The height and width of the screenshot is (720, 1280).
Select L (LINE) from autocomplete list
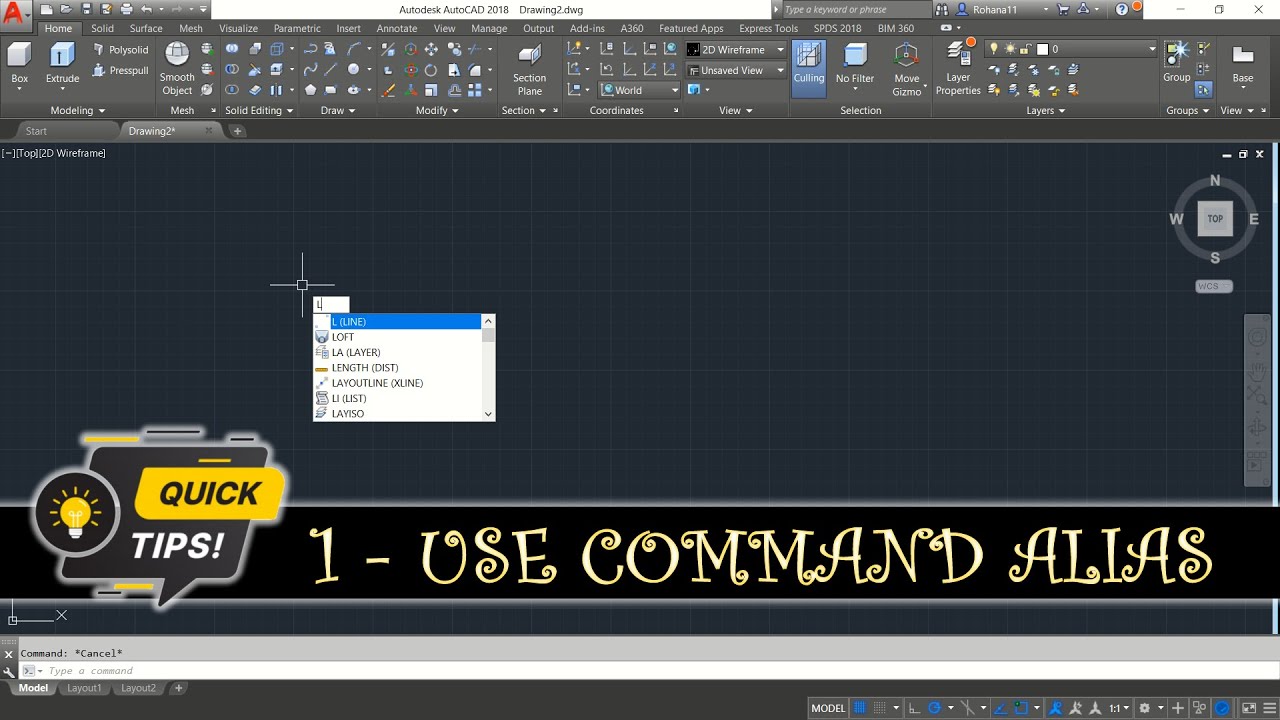pos(397,322)
